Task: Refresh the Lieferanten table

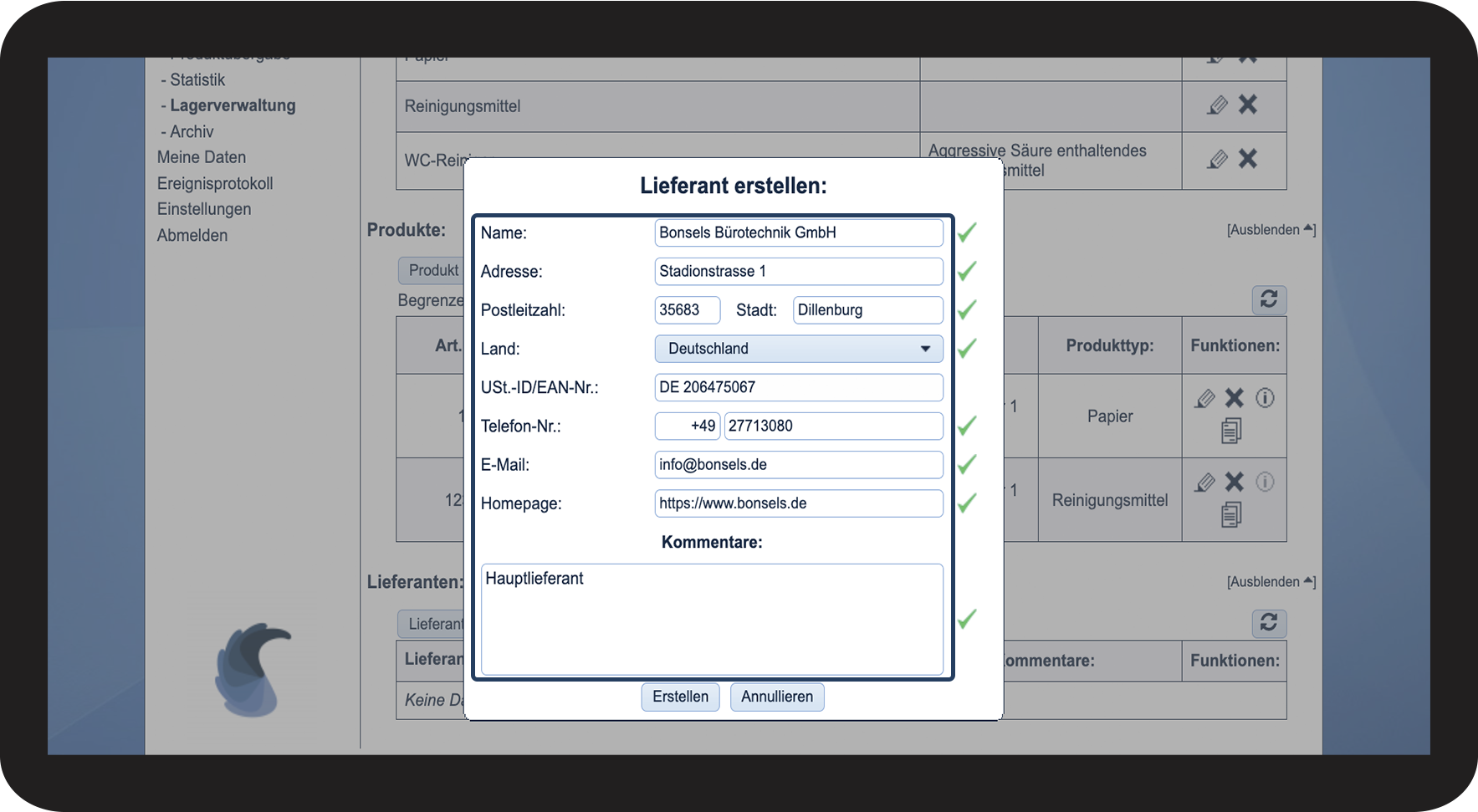Action: pos(1269,623)
